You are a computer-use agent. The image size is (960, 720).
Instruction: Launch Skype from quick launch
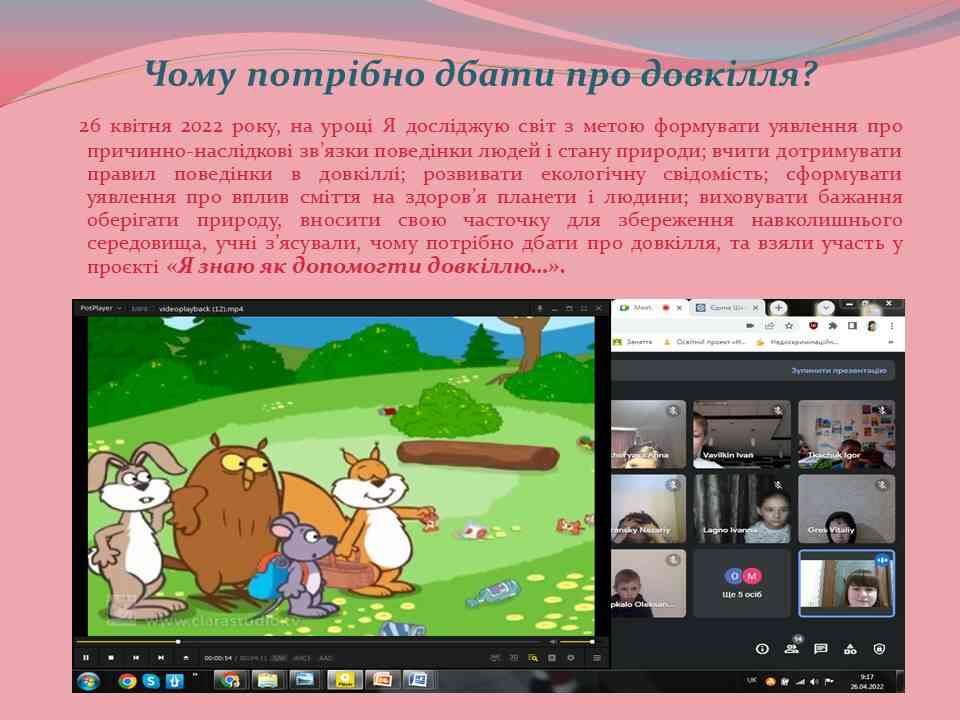151,681
